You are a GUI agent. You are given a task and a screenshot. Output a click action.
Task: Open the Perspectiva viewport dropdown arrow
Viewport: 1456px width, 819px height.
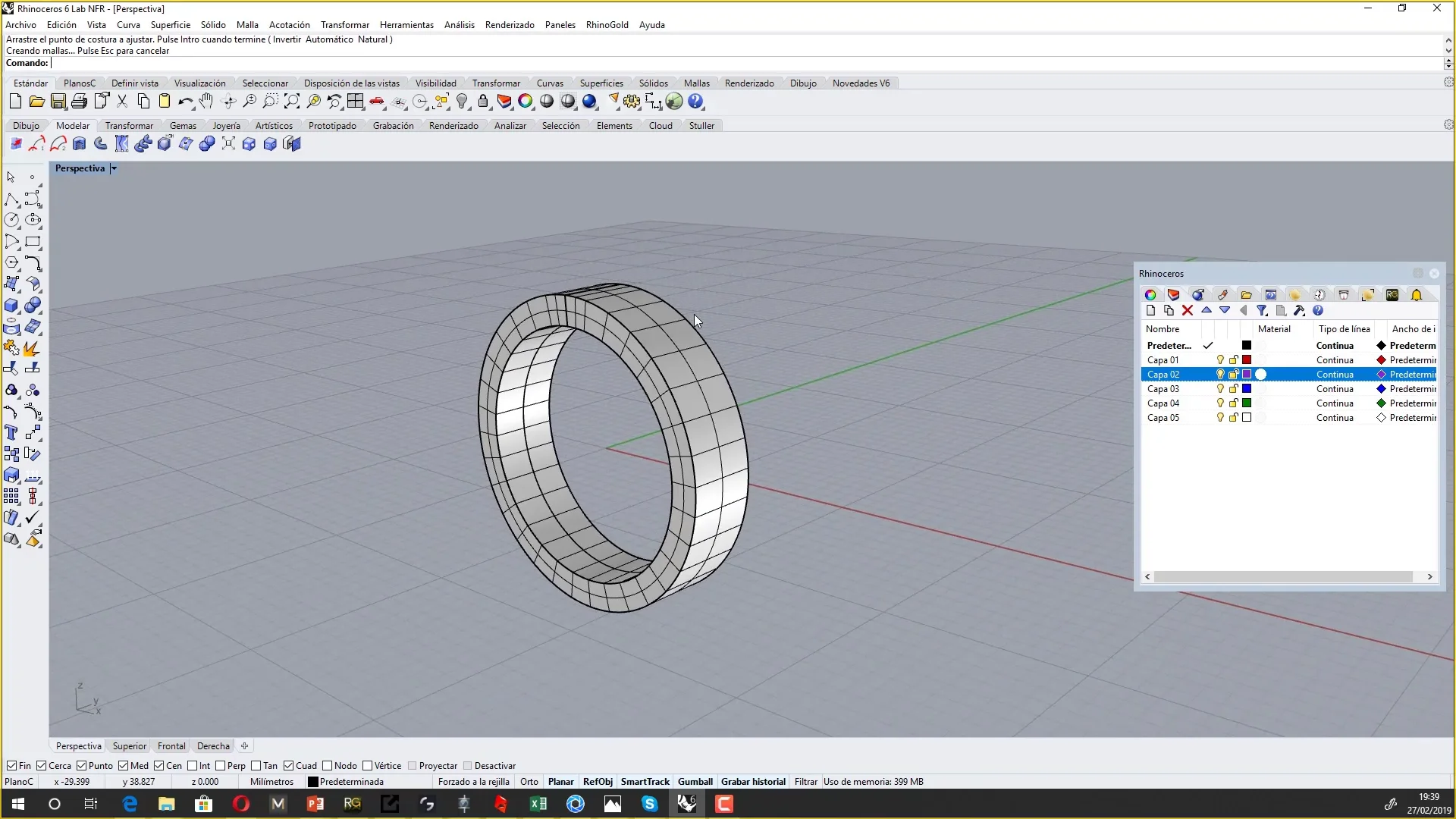tap(114, 168)
